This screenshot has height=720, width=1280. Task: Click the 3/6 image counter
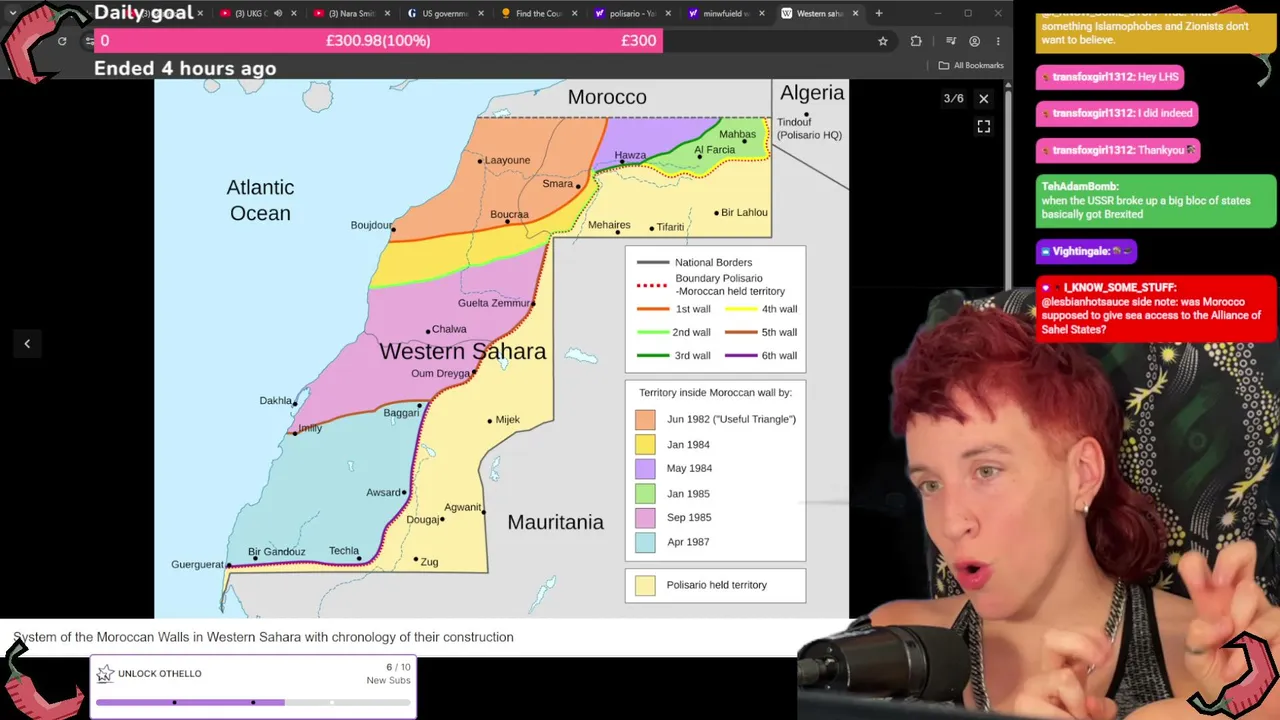tap(953, 99)
